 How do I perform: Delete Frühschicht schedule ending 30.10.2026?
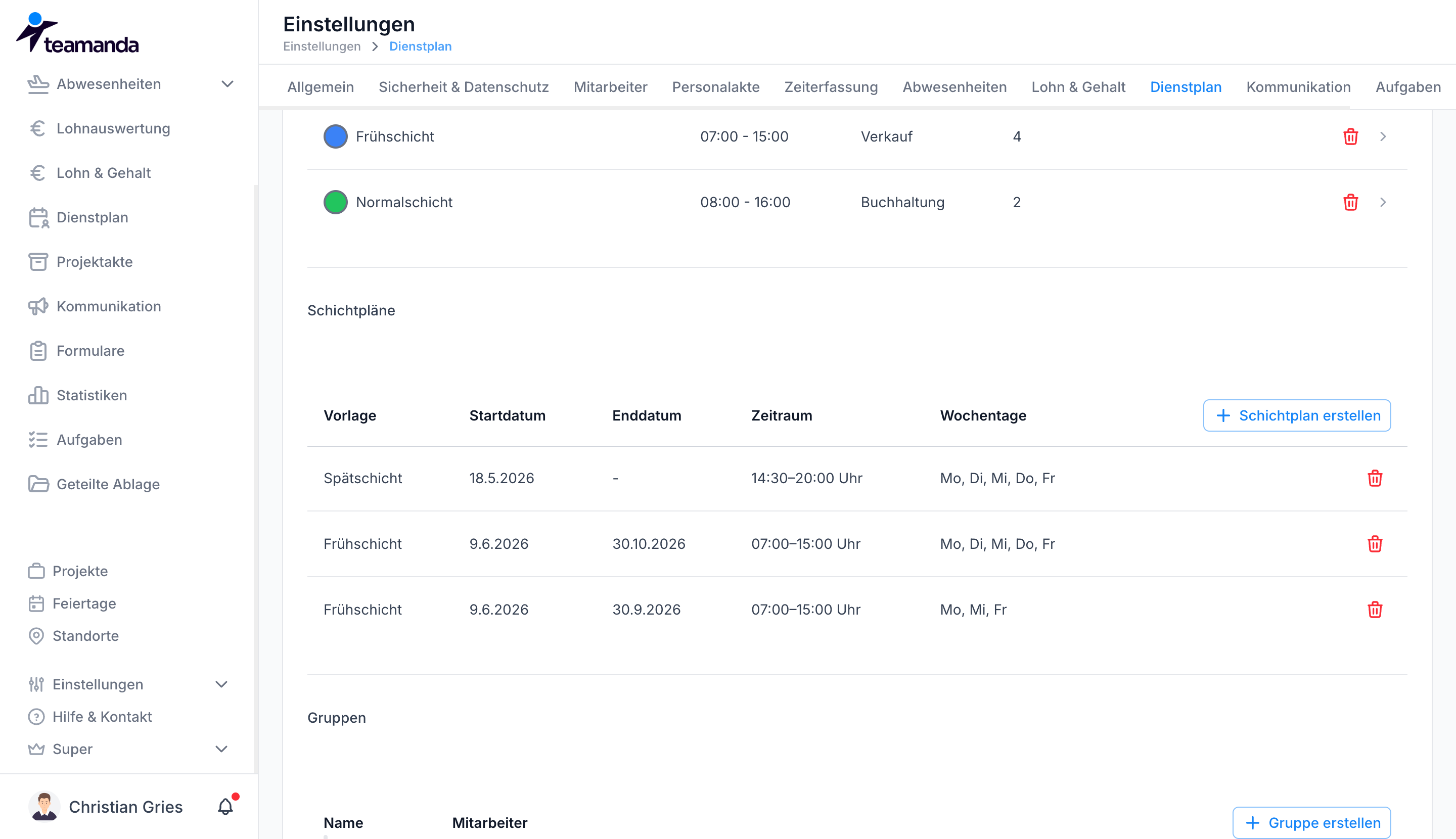click(1375, 544)
